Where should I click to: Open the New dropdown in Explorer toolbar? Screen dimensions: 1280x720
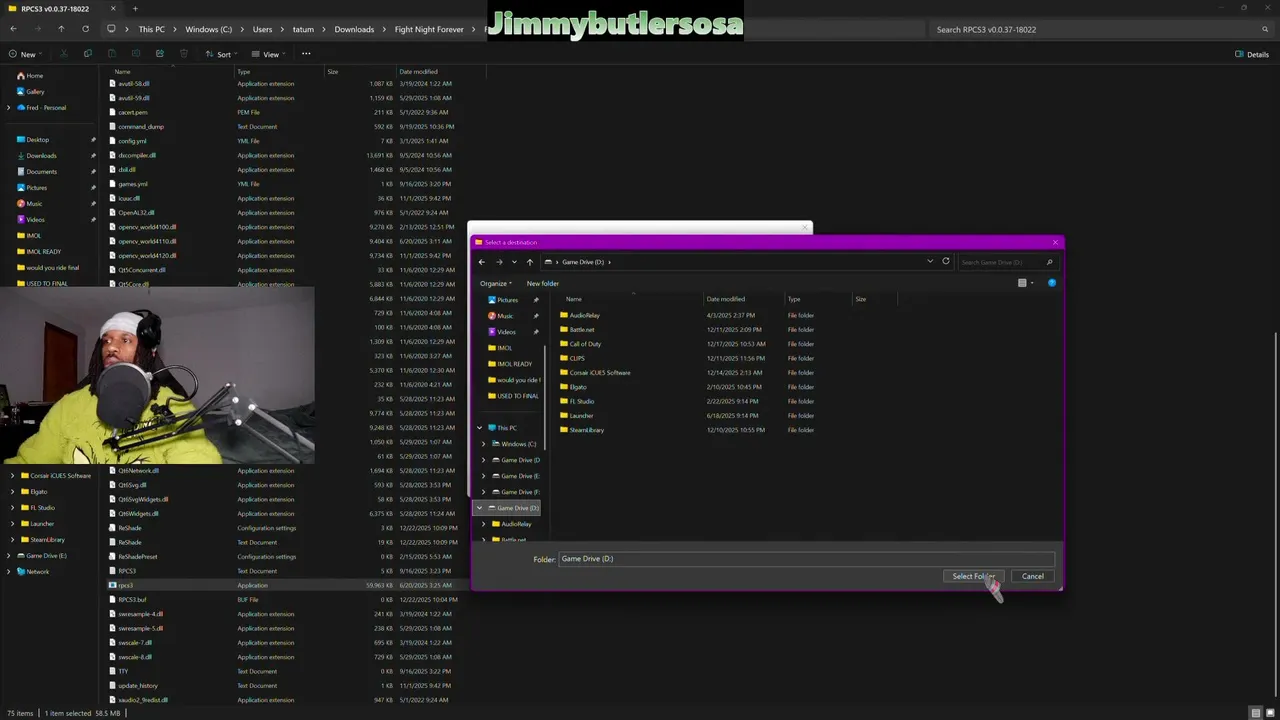pyautogui.click(x=24, y=54)
